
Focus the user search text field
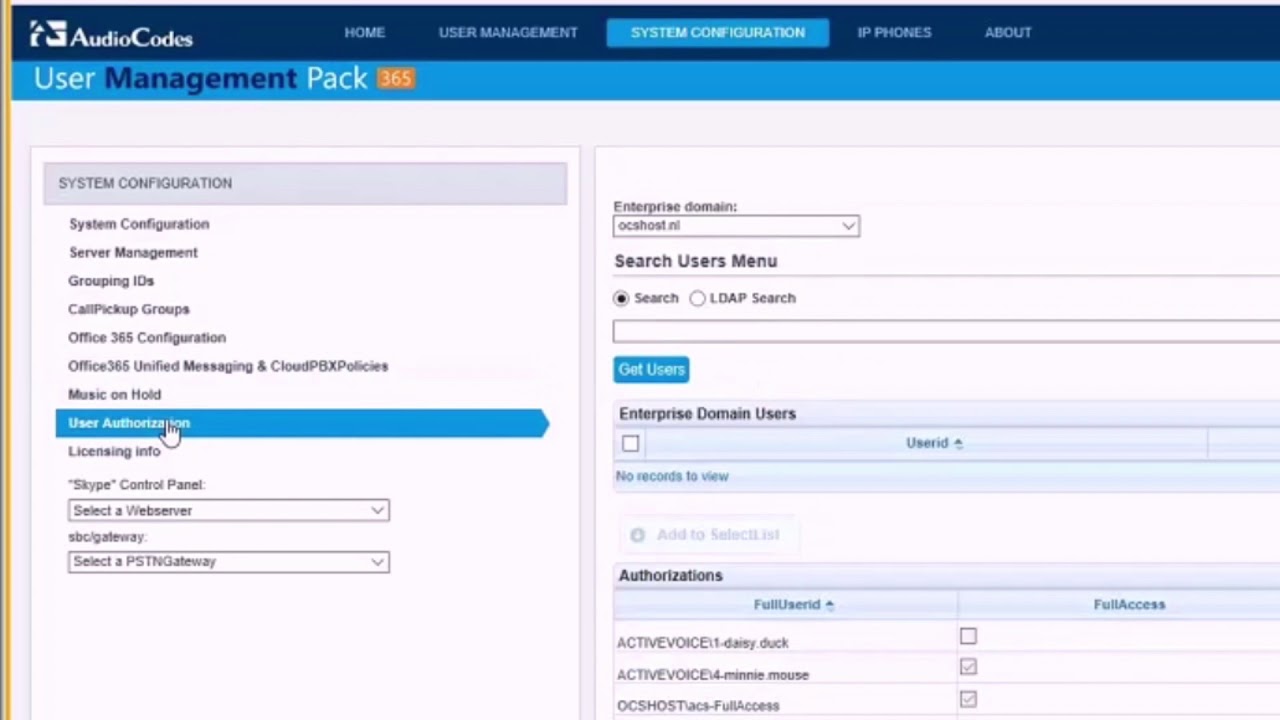point(946,331)
